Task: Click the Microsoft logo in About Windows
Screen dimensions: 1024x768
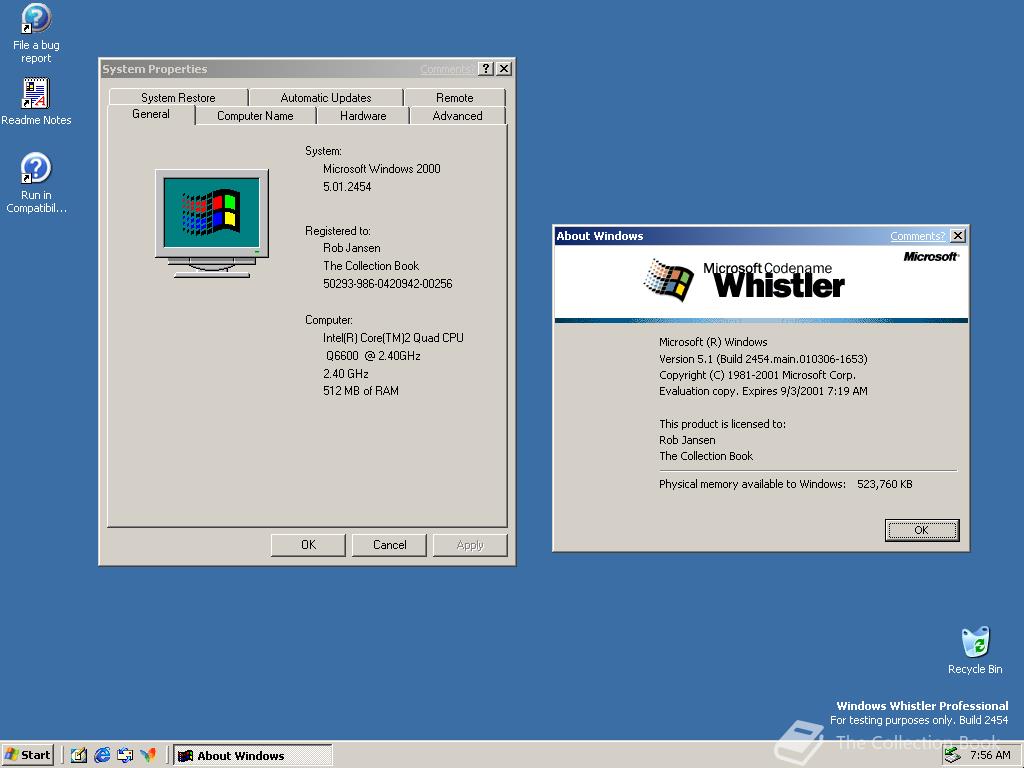Action: [x=931, y=257]
